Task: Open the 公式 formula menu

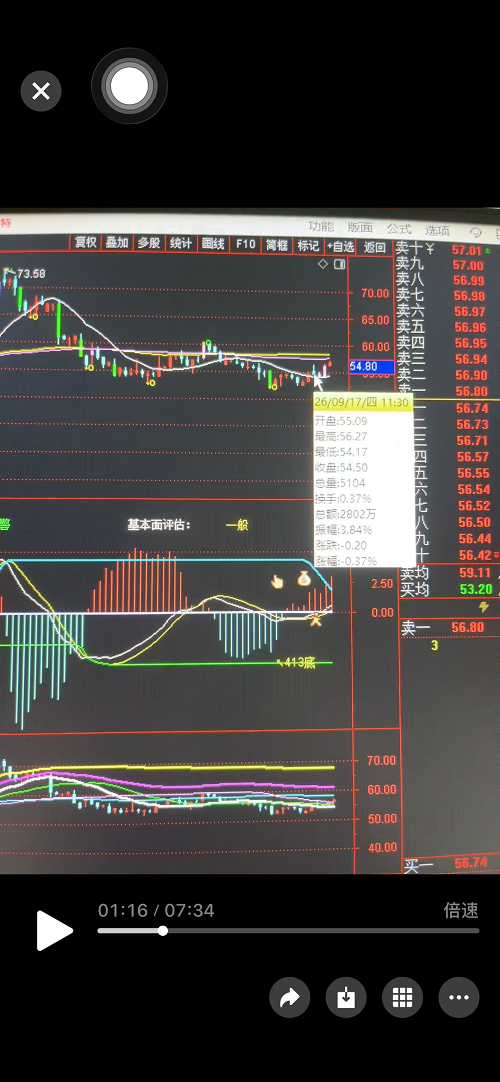Action: click(399, 229)
